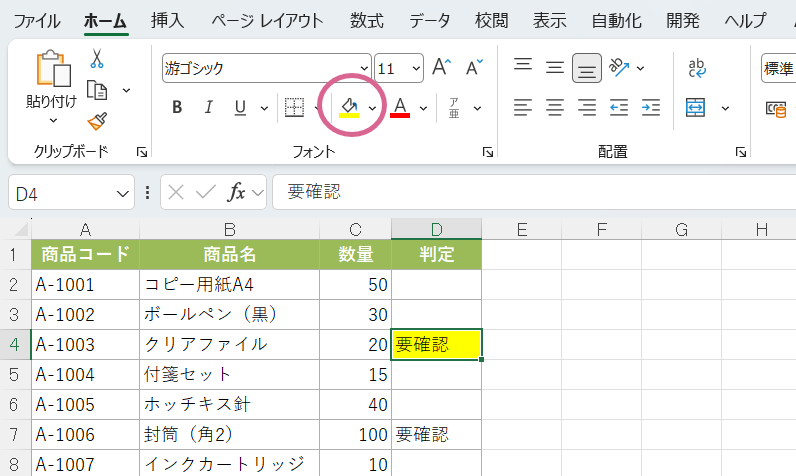The height and width of the screenshot is (476, 796).
Task: Expand the merge cells dropdown arrow
Action: 725,108
